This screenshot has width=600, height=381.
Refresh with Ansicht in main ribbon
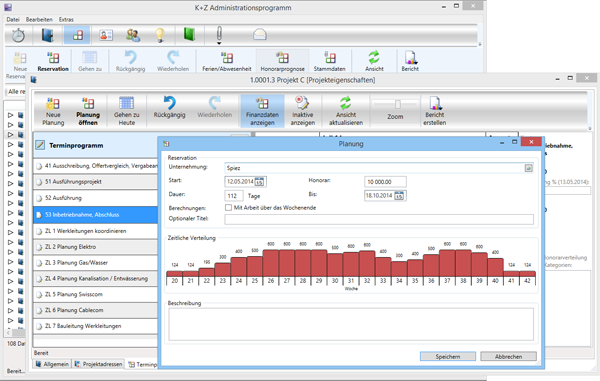pos(374,62)
